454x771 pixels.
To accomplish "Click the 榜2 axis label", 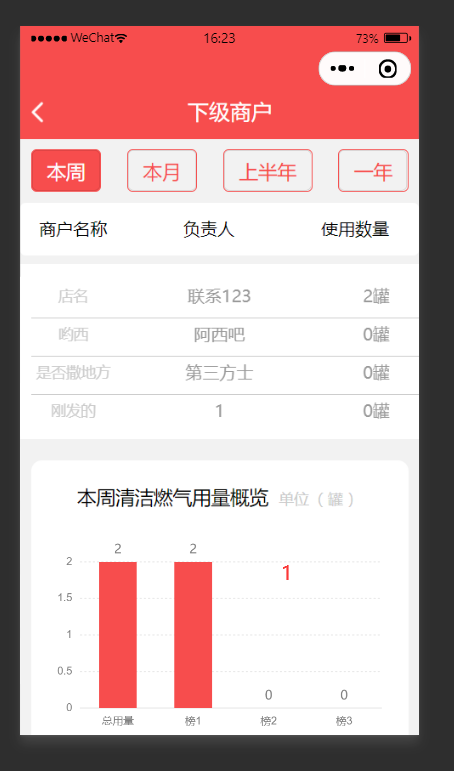I will [x=269, y=721].
